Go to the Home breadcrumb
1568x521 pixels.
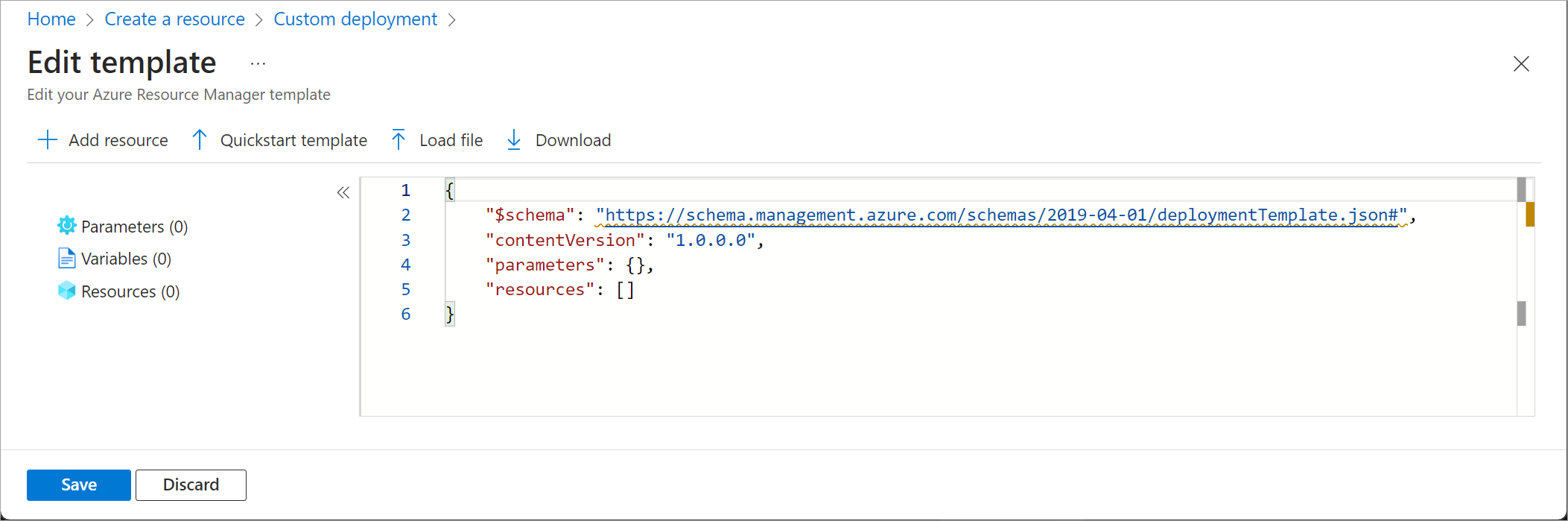point(51,19)
